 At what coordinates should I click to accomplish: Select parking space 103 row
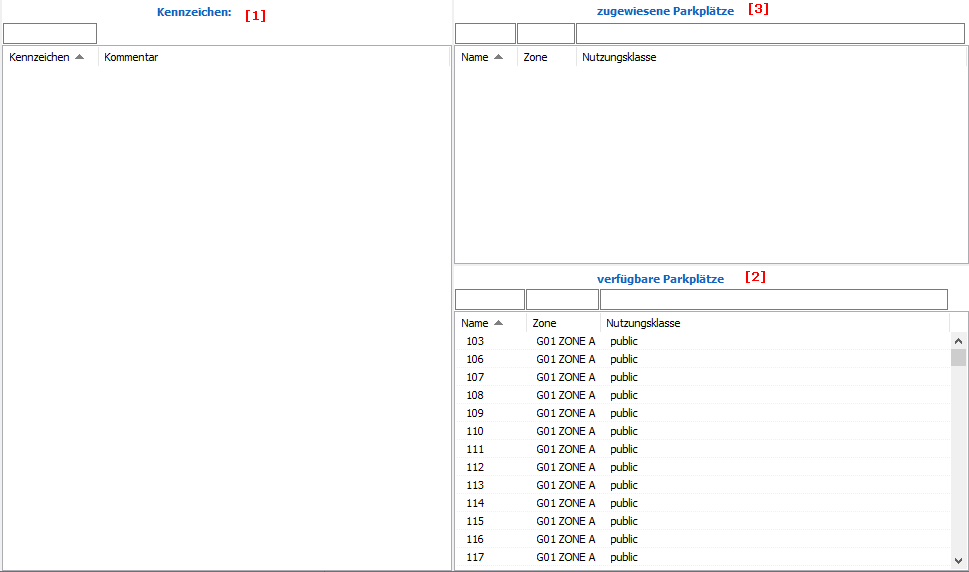point(475,341)
